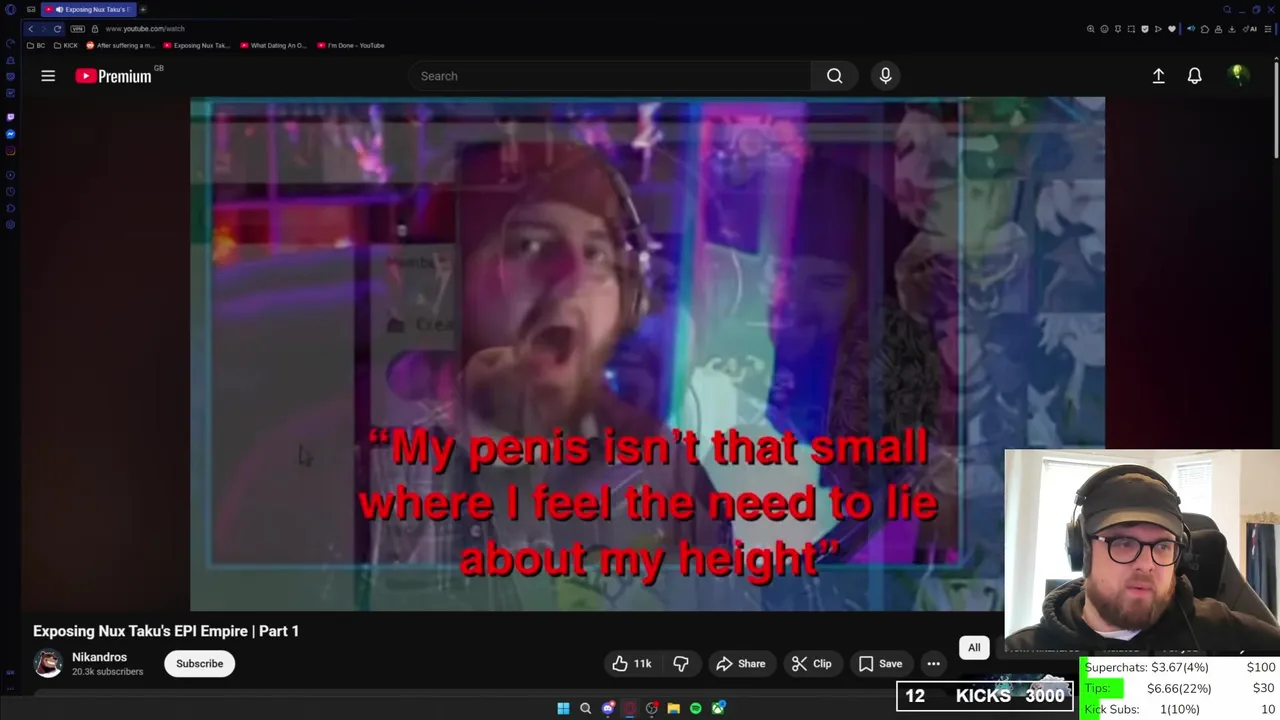Viewport: 1280px width, 720px height.
Task: Open the KICK bookmarks folder
Action: click(66, 45)
